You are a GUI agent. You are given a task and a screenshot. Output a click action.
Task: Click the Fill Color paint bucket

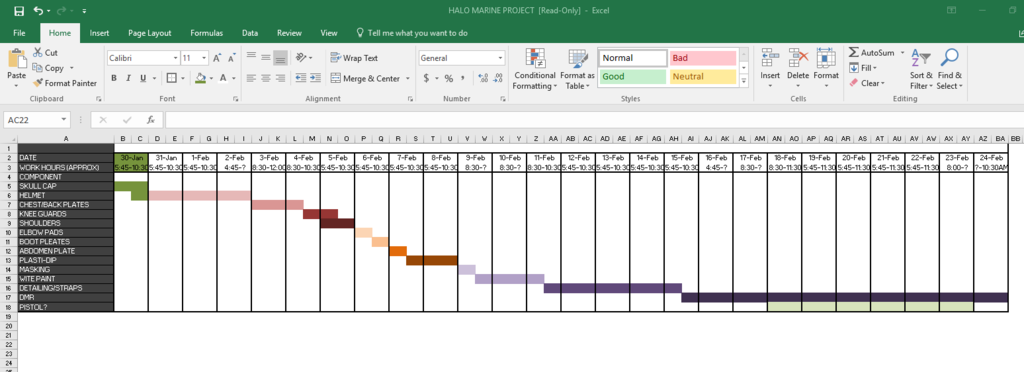(x=201, y=78)
